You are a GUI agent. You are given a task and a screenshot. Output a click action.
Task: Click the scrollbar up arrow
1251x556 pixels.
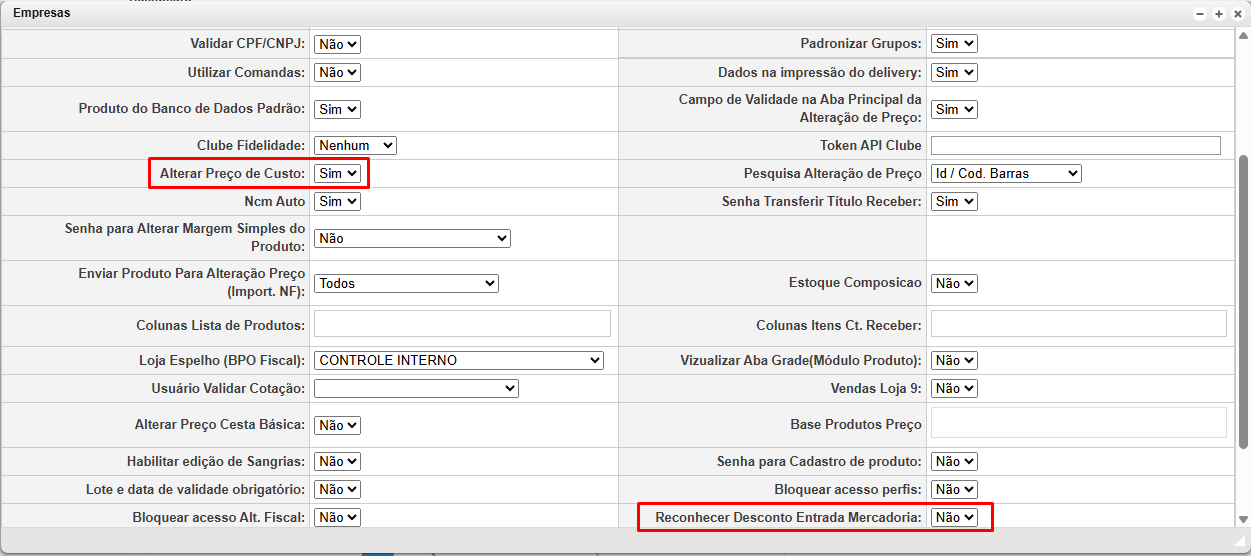point(1243,36)
